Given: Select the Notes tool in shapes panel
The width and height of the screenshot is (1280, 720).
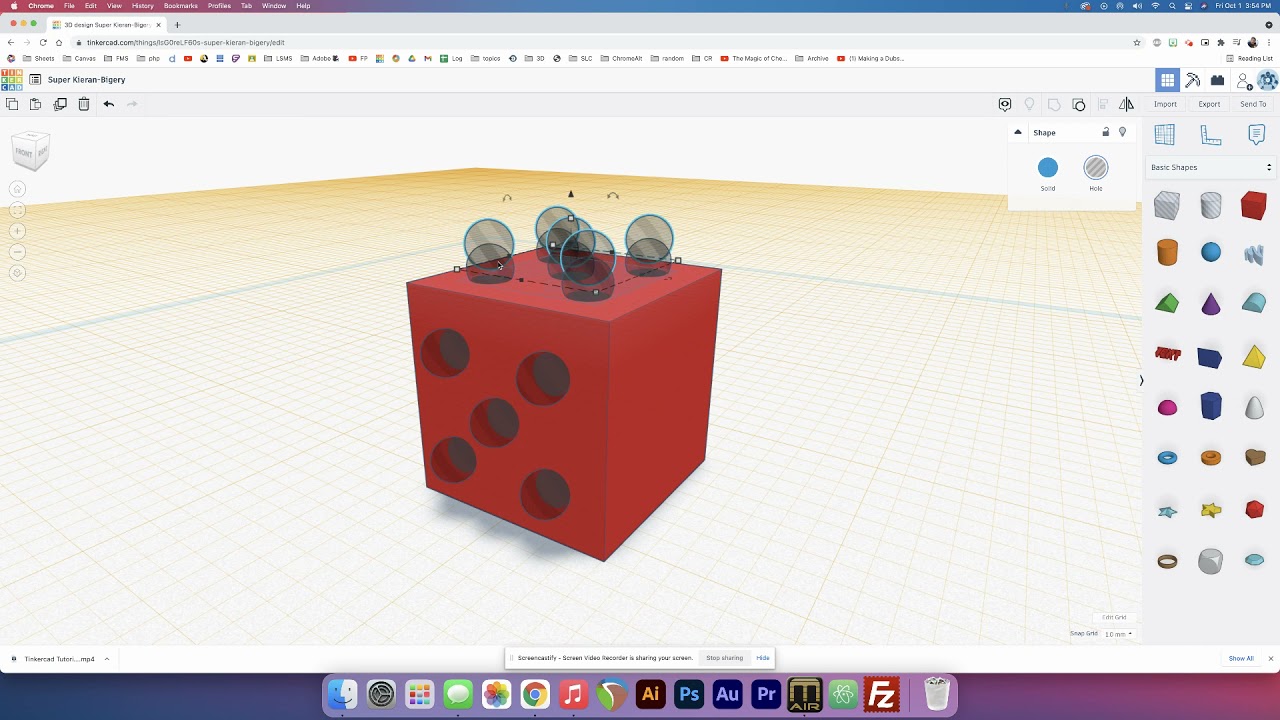Looking at the screenshot, I should tap(1257, 135).
